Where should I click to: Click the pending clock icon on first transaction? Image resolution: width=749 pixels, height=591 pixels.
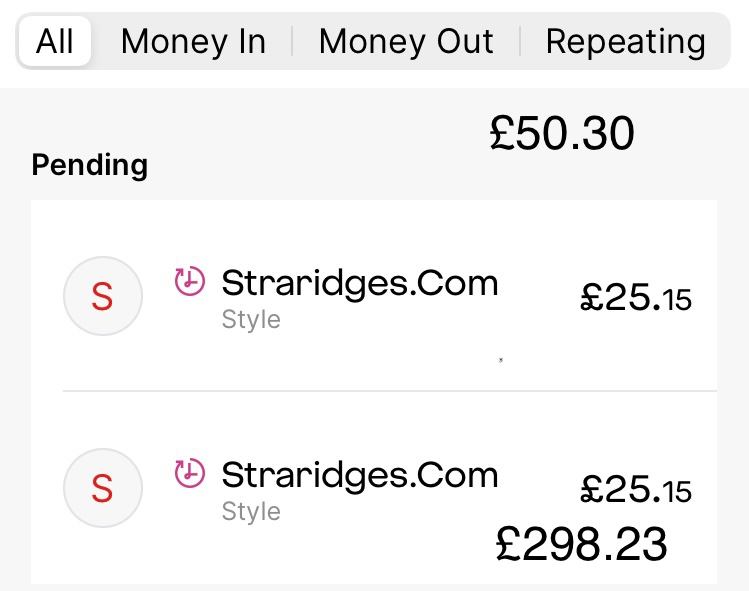[x=189, y=282]
